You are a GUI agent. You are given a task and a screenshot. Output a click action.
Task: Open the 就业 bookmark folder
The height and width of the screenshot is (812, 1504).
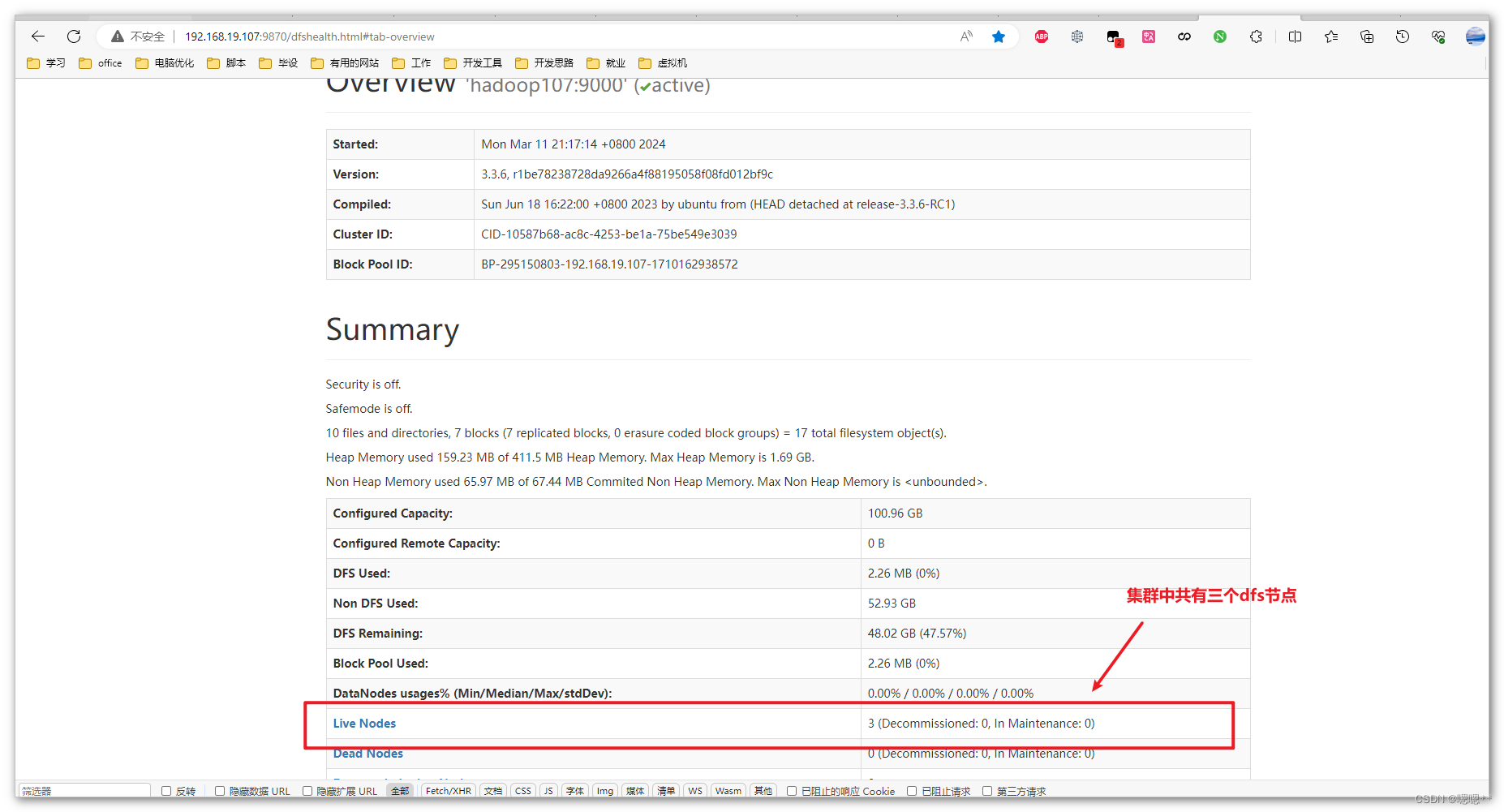pyautogui.click(x=606, y=63)
